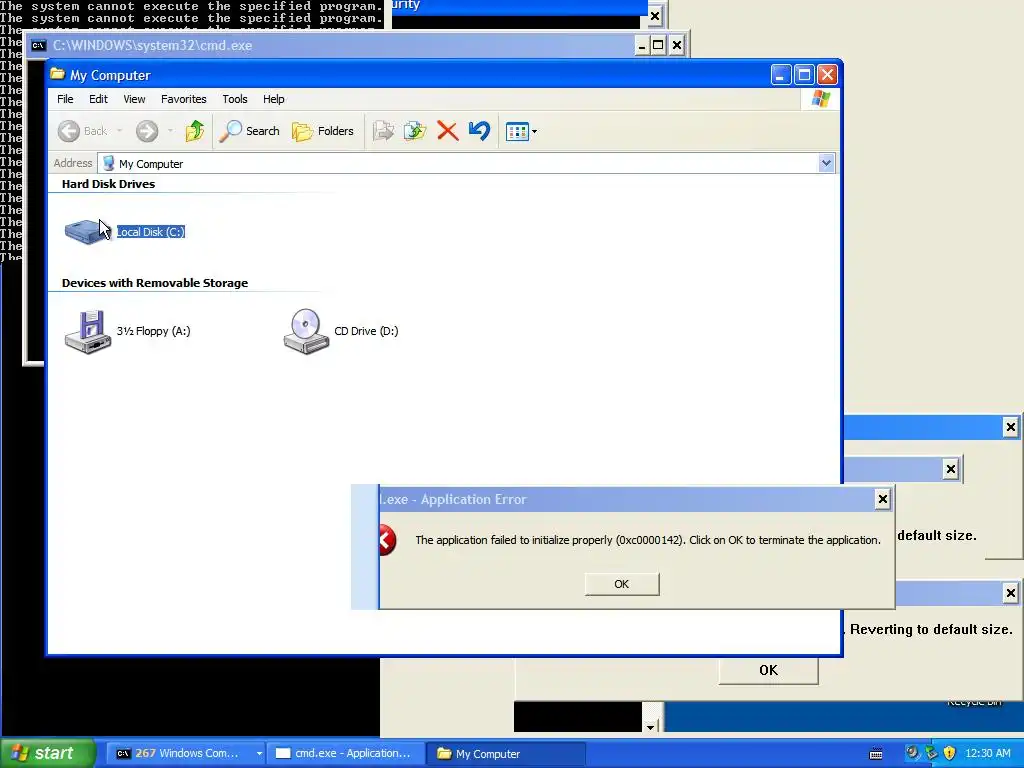1024x768 pixels.
Task: Switch to cmd.exe - Application Error taskbar button
Action: pos(344,754)
